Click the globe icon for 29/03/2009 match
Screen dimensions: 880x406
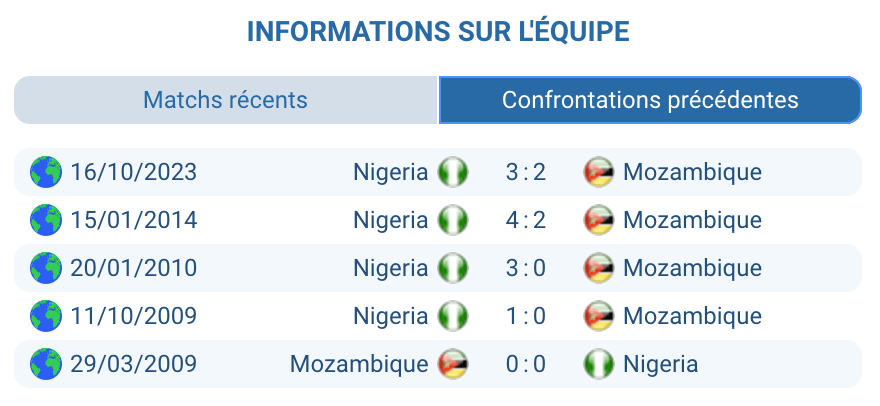(x=46, y=364)
